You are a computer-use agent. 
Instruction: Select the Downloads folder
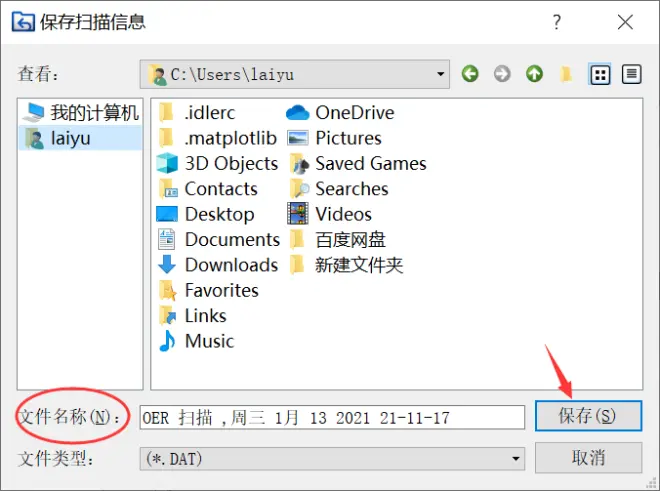click(x=218, y=265)
